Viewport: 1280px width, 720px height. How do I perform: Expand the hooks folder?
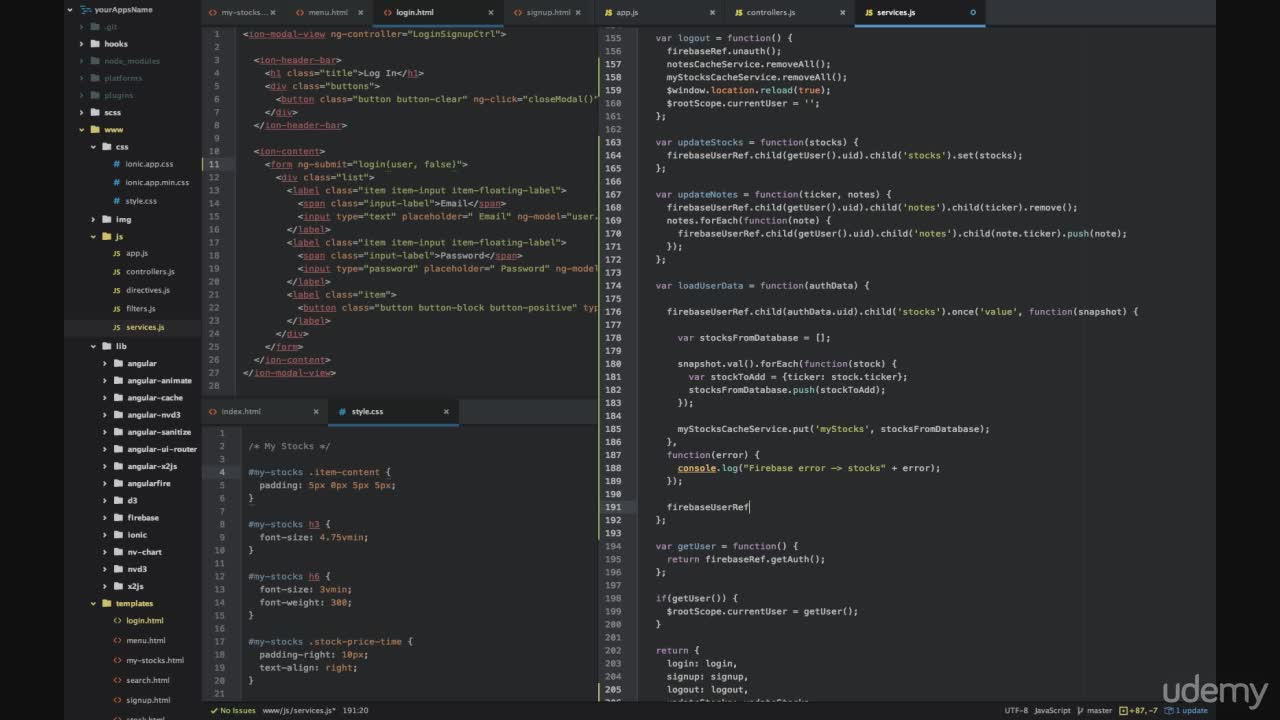tap(82, 44)
